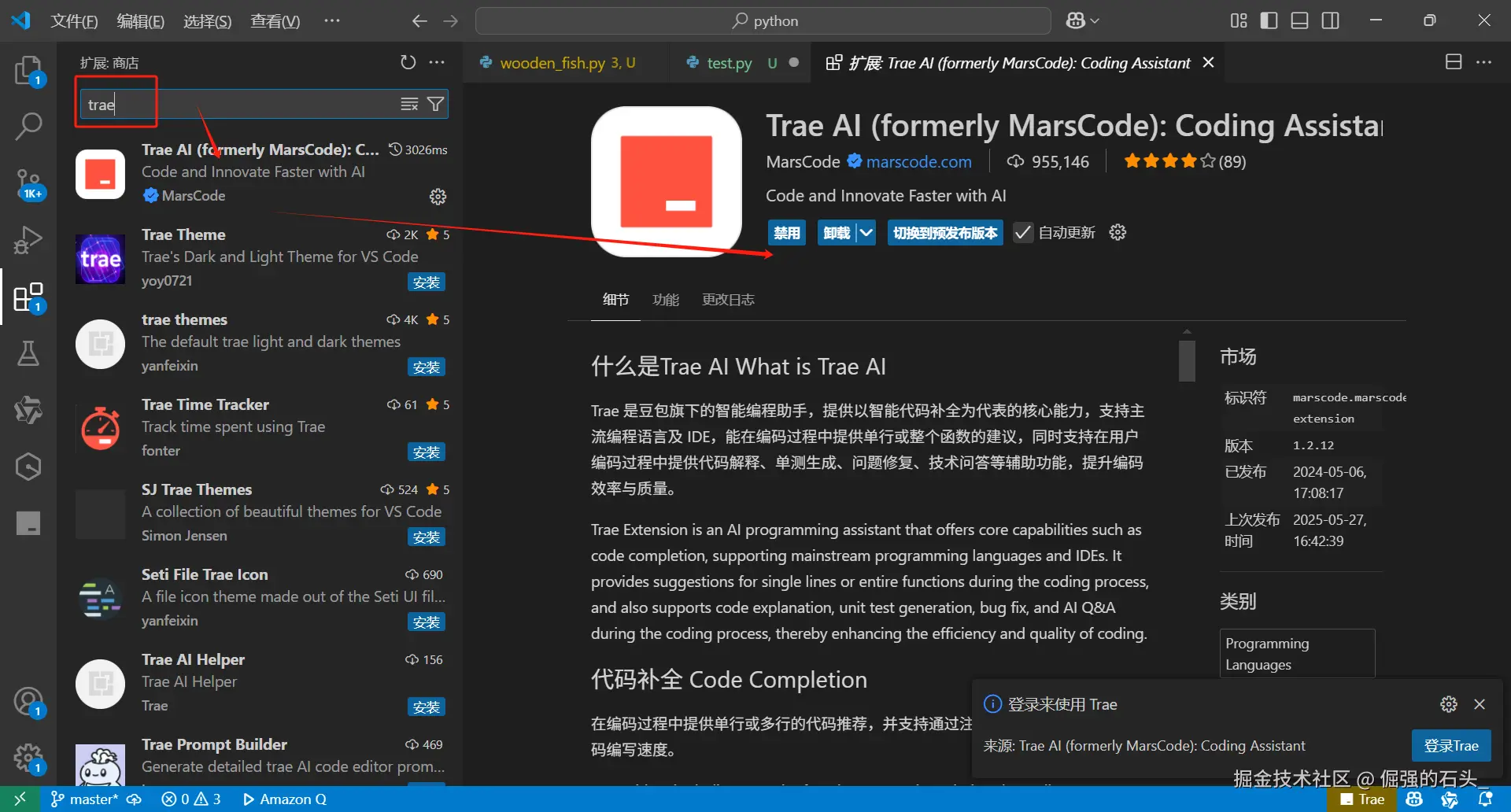Open the Testing flask view
The width and height of the screenshot is (1511, 812).
point(28,354)
